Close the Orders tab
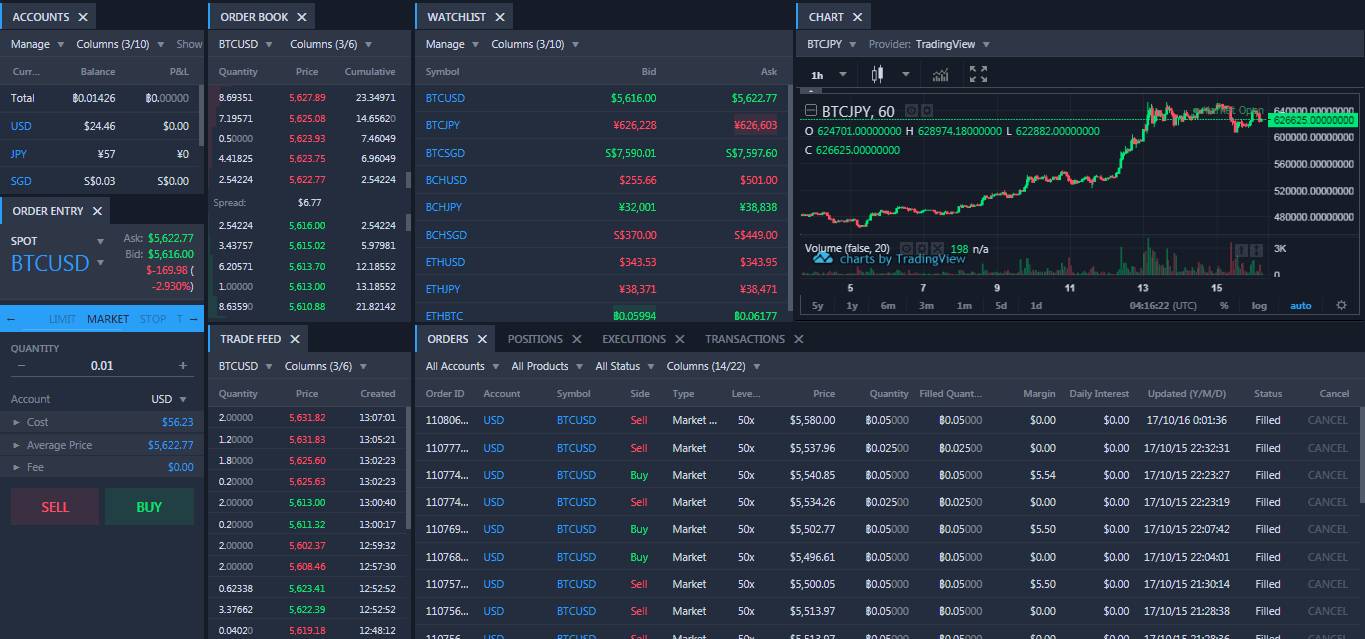The image size is (1365, 639). click(481, 339)
